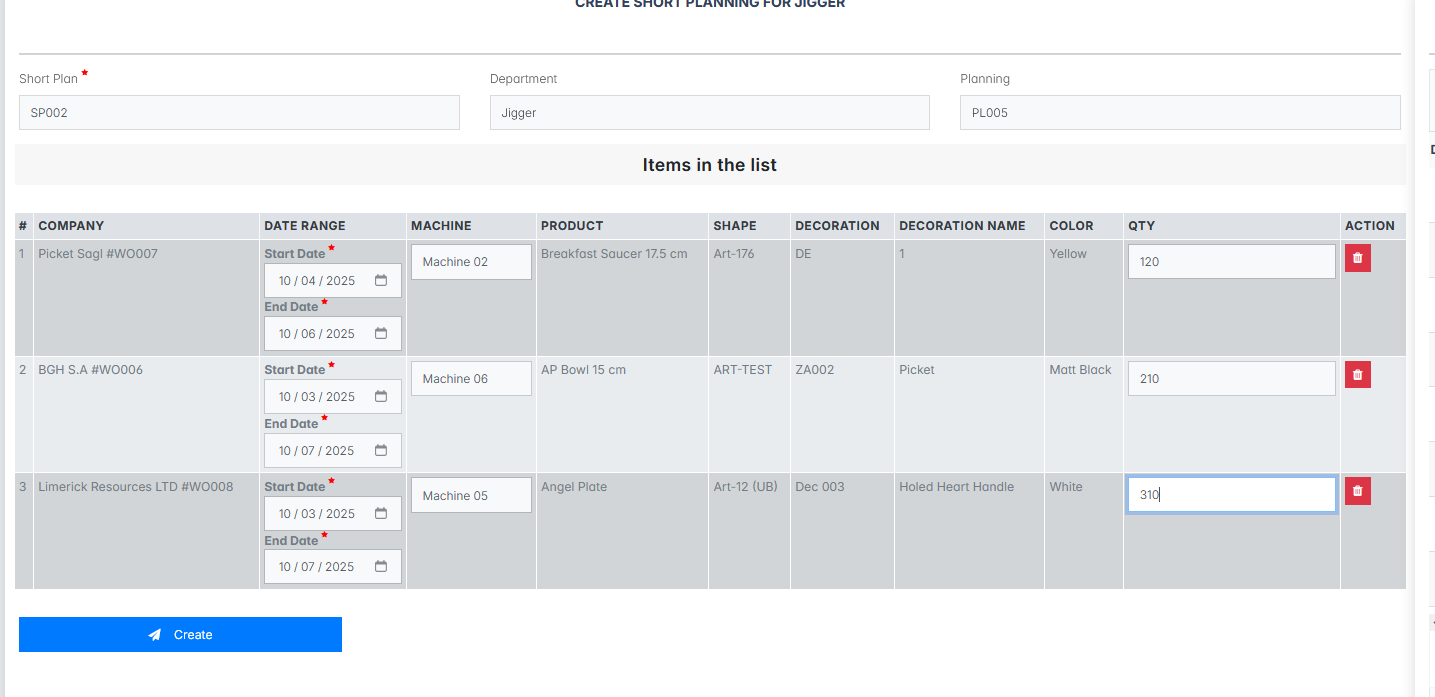Image resolution: width=1435 pixels, height=697 pixels.
Task: Click the Planning field PL005
Action: click(1179, 113)
